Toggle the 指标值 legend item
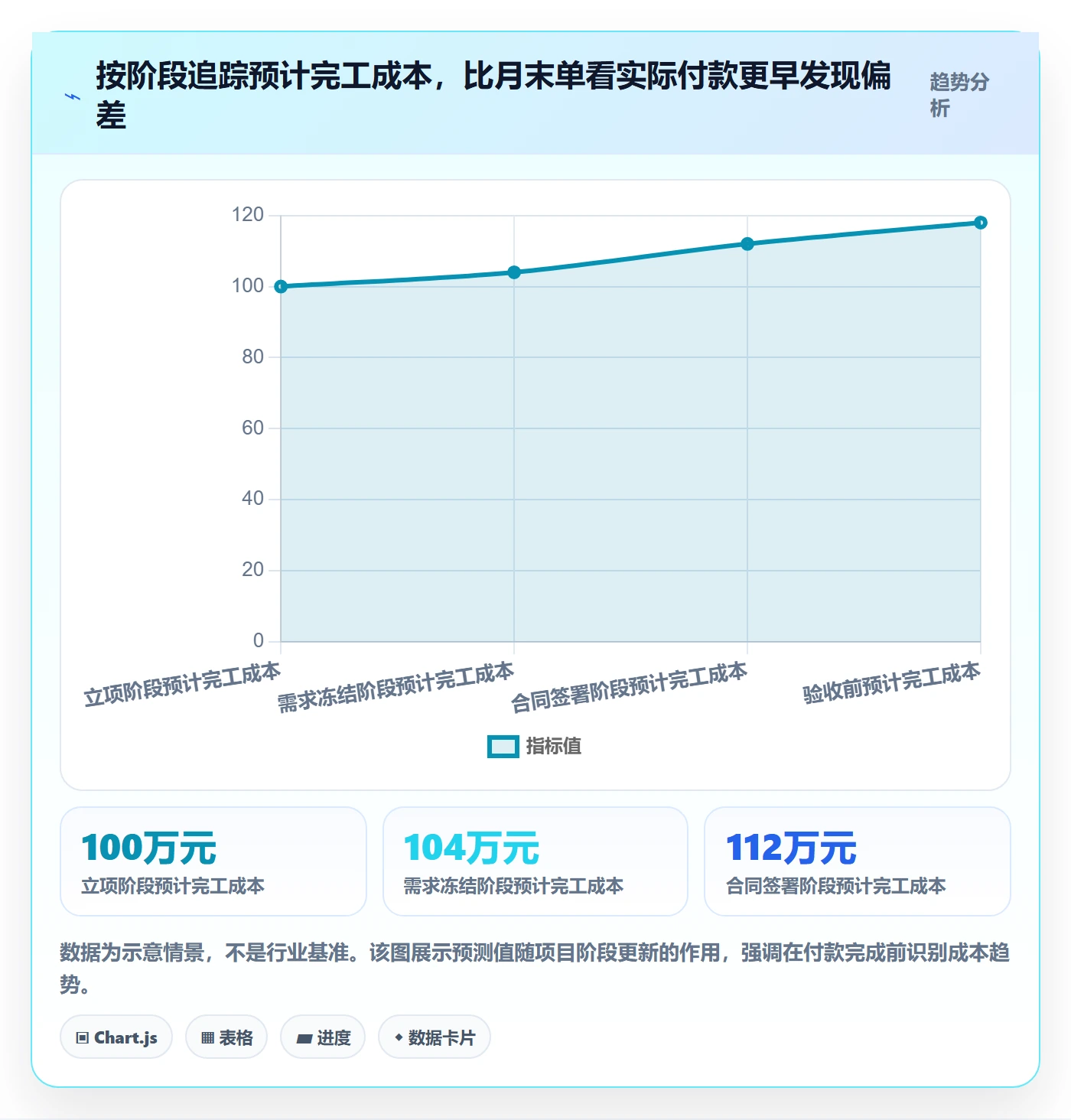 535,746
